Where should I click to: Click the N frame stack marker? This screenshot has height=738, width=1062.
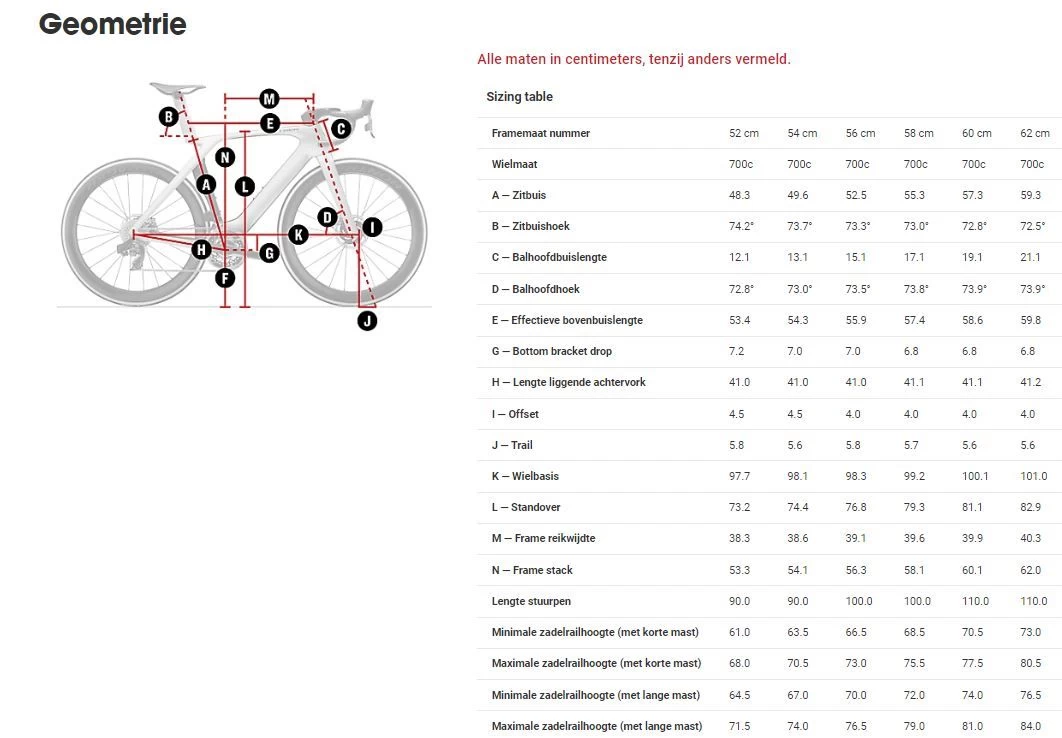click(x=225, y=157)
